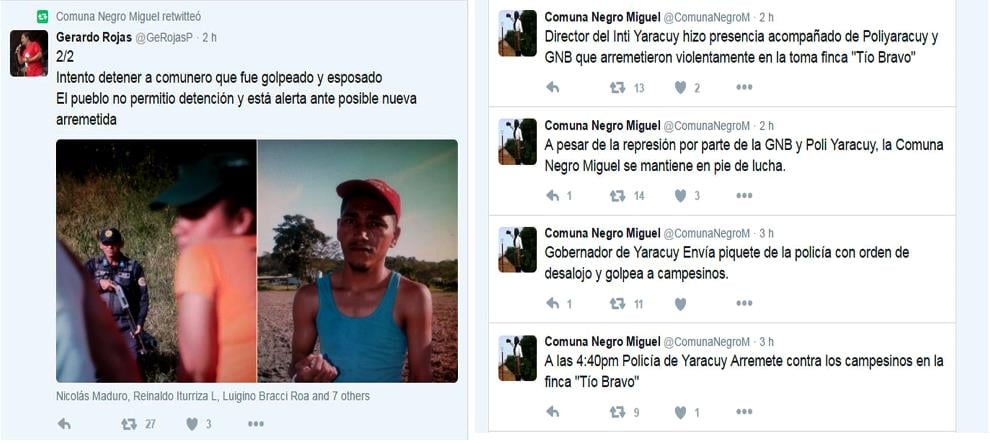The width and height of the screenshot is (990, 443).
Task: Reply to Gerardo Rojas tweet
Action: click(x=64, y=424)
